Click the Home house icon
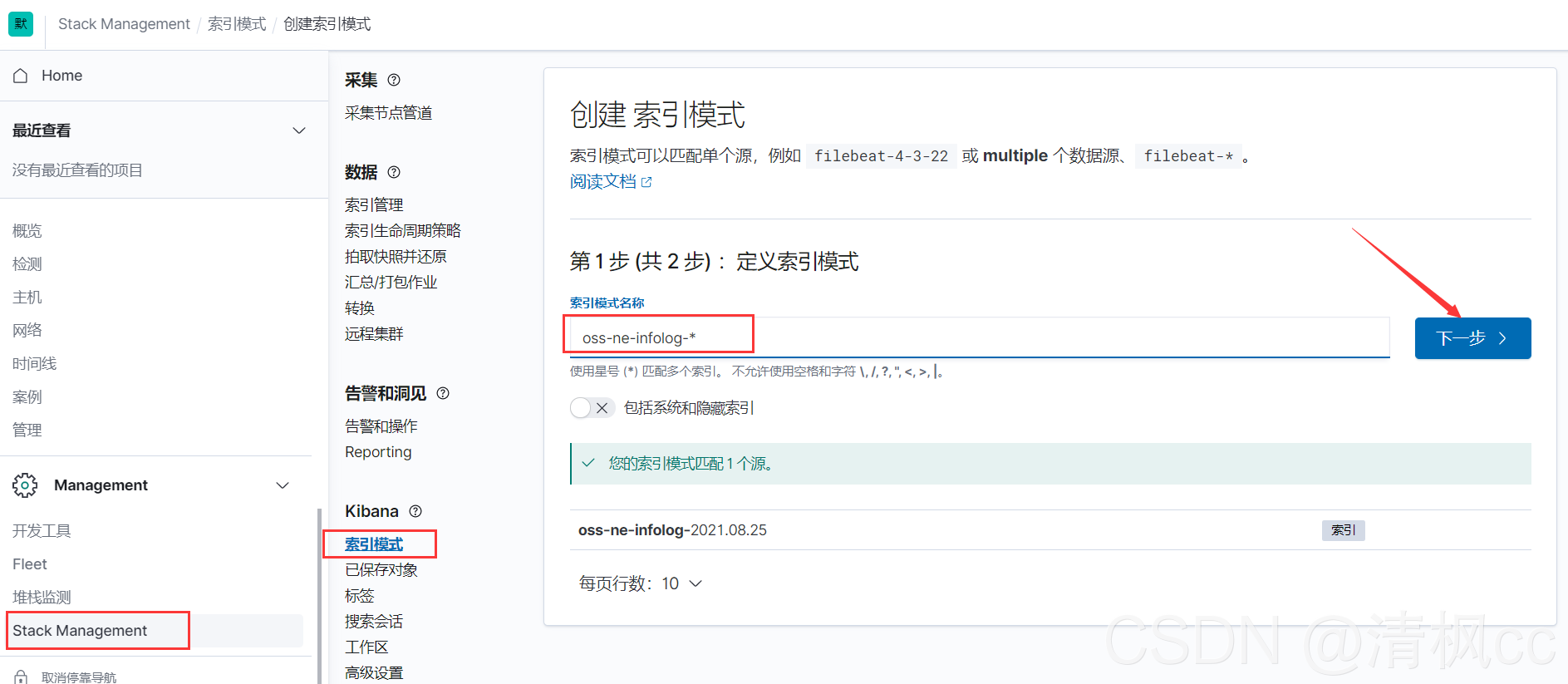 [21, 76]
